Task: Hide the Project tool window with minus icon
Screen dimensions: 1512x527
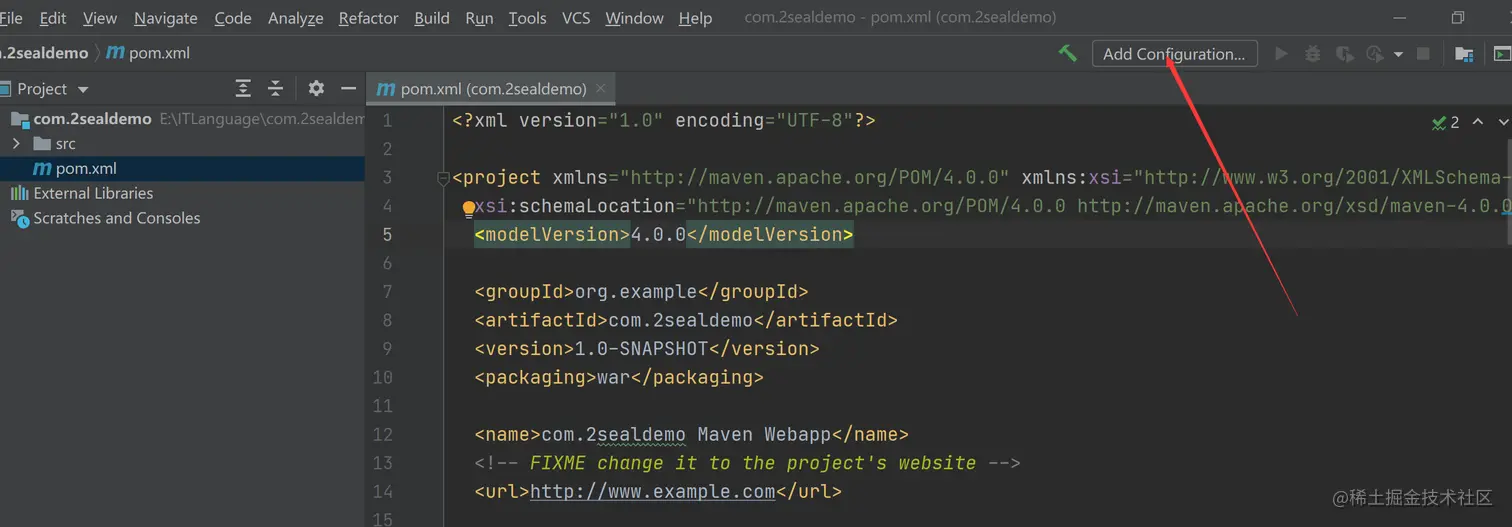Action: tap(348, 88)
